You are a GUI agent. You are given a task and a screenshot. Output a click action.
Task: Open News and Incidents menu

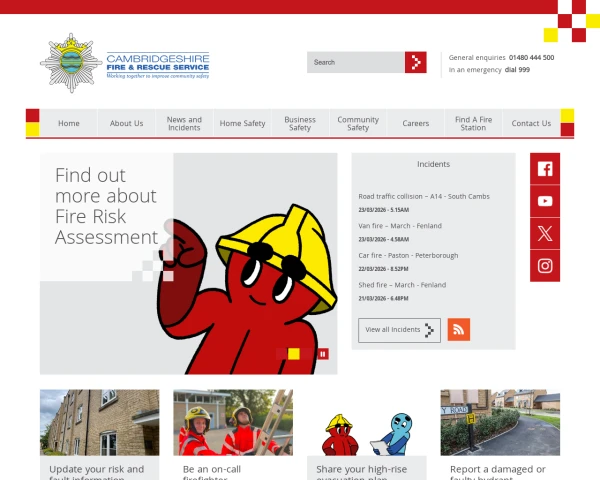184,123
